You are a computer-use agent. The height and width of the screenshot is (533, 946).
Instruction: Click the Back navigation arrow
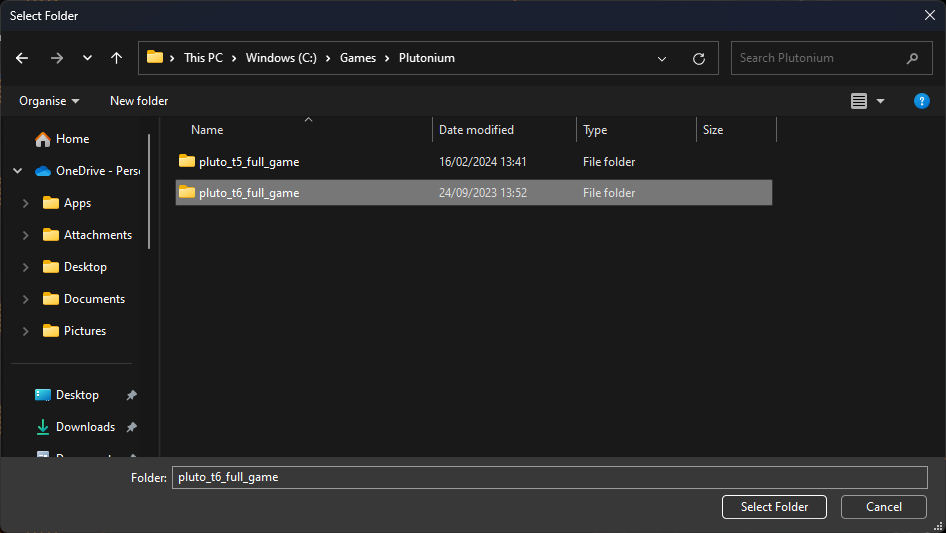click(x=23, y=58)
